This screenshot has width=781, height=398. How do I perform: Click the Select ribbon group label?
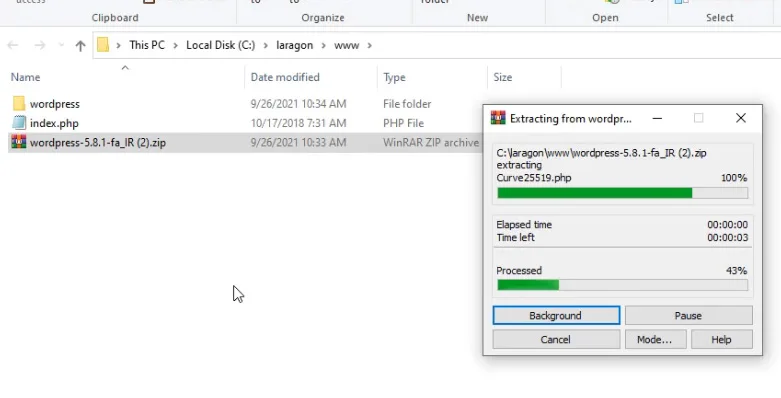click(x=719, y=17)
